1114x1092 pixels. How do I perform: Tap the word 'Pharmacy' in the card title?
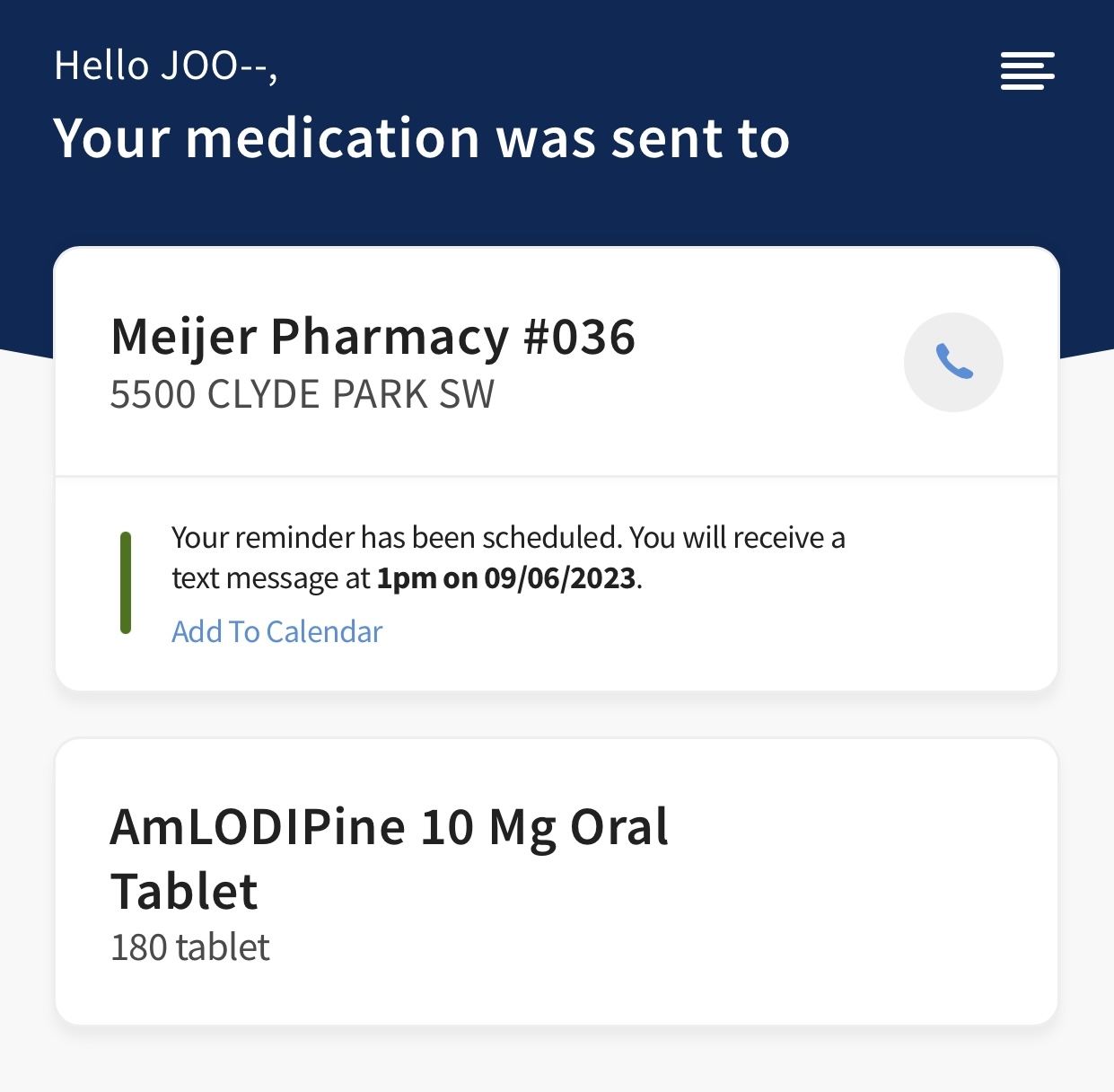pyautogui.click(x=390, y=337)
